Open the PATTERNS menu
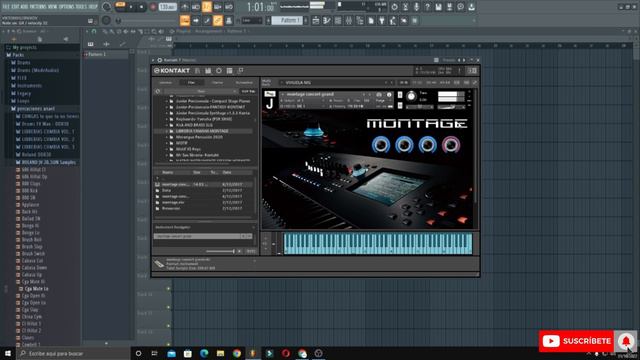 39,7
